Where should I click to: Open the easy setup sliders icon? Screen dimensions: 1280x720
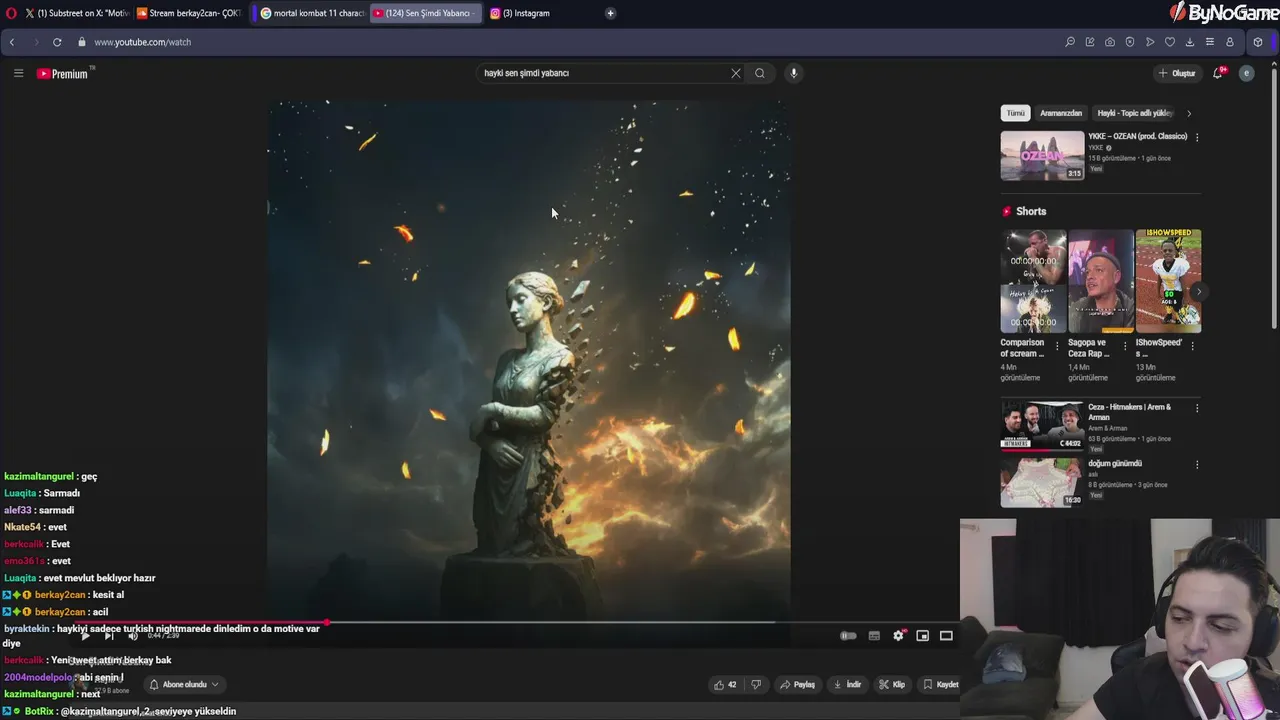pos(1210,42)
